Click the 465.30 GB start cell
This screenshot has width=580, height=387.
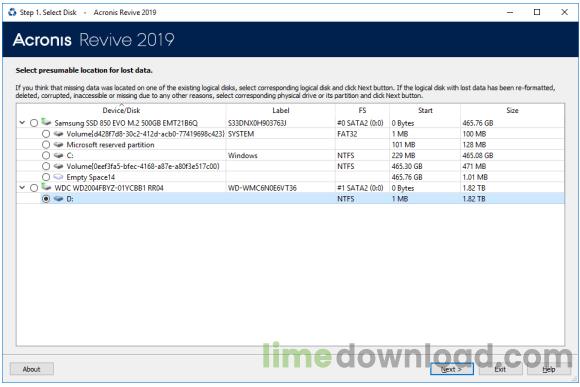coord(407,166)
